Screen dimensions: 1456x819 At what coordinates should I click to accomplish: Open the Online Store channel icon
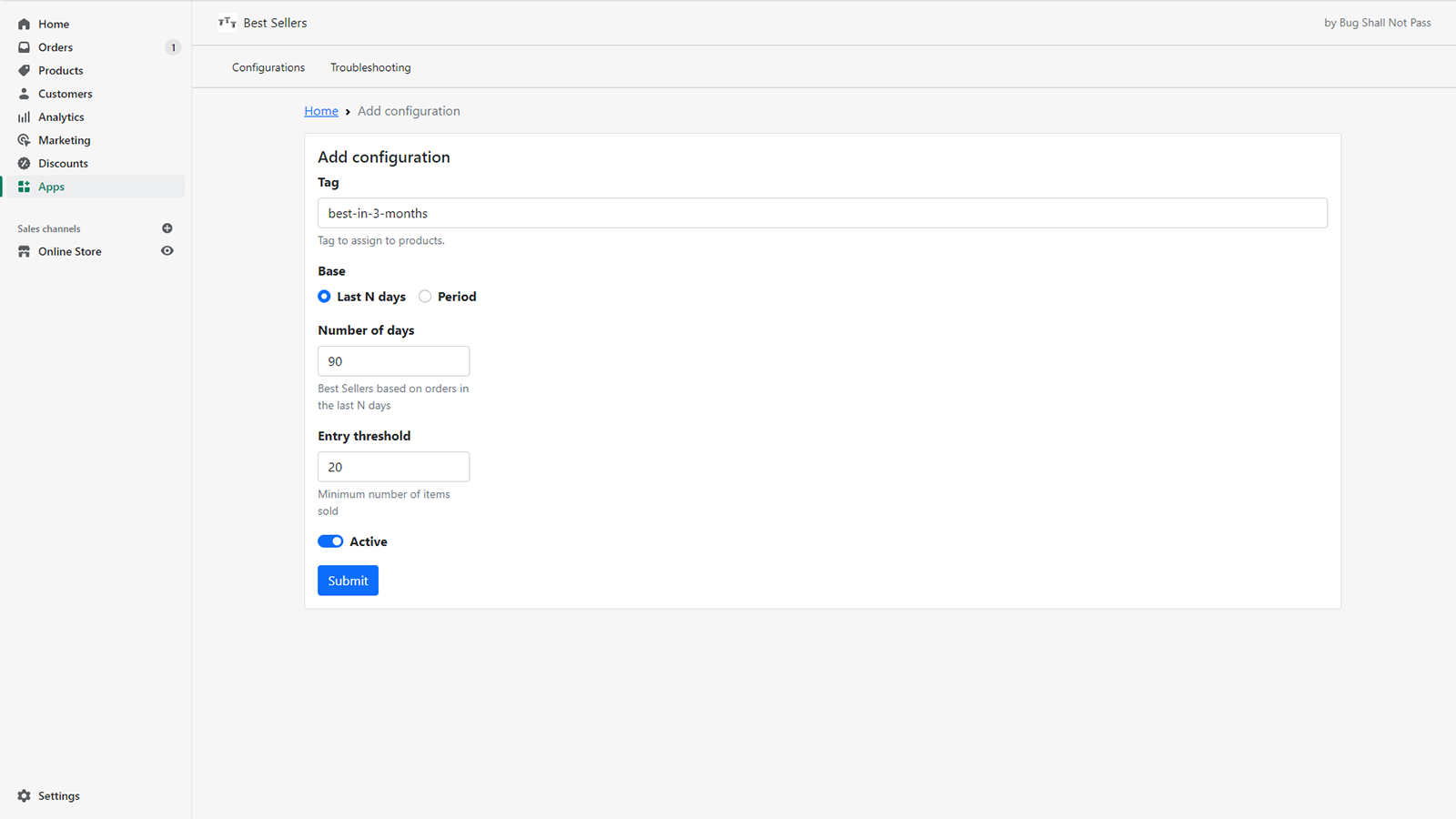[24, 251]
